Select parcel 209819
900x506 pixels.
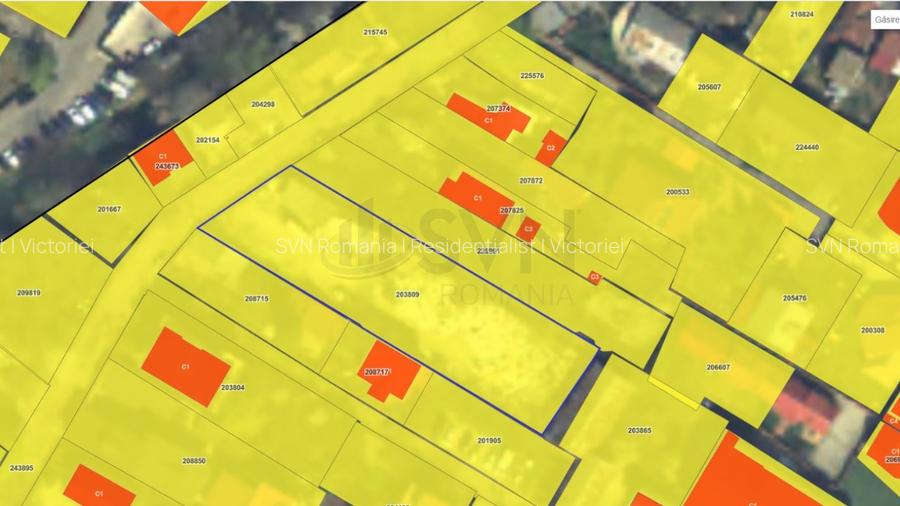click(x=29, y=293)
